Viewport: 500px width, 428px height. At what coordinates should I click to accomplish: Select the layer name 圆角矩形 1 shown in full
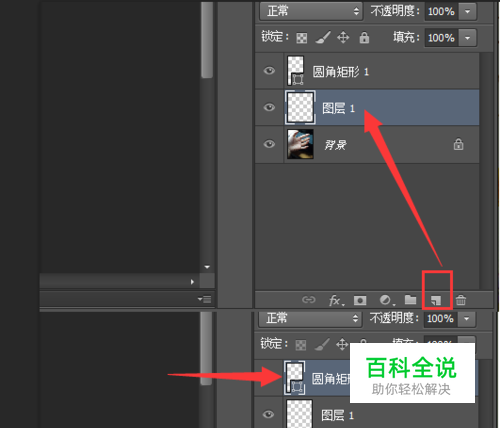(341, 72)
